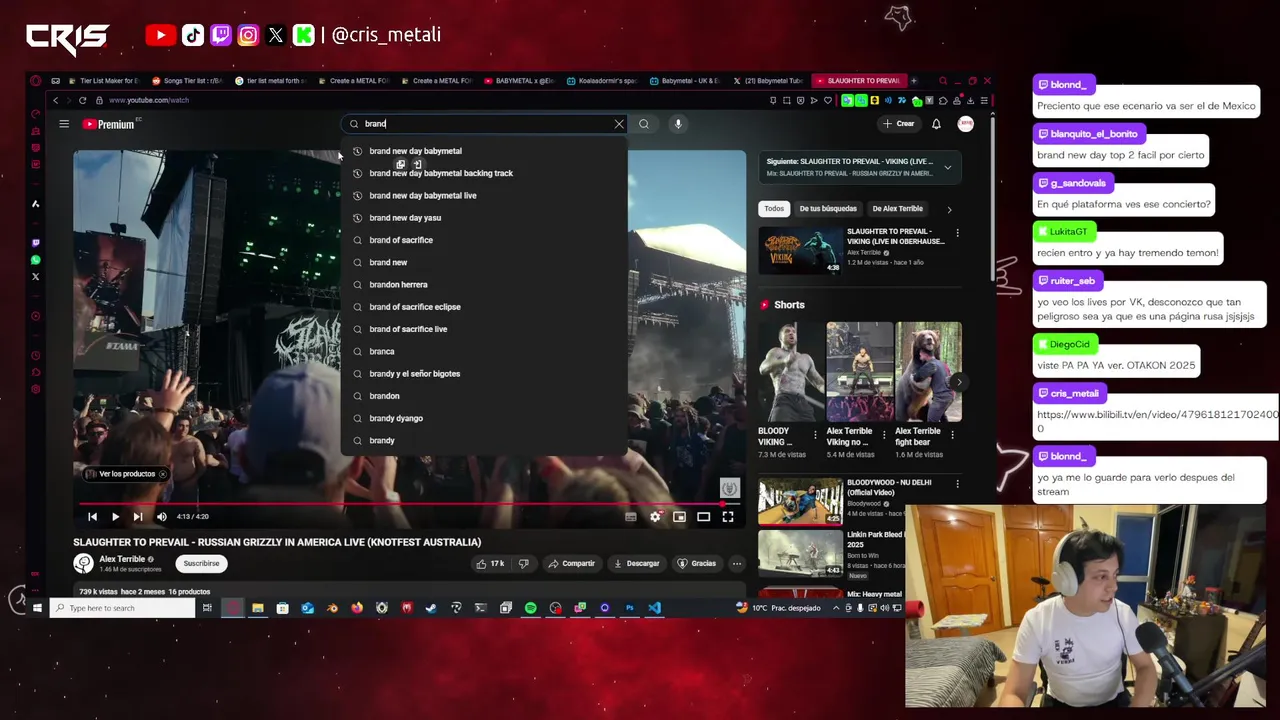Screen dimensions: 1280x720
Task: Mute the video volume speaker icon
Action: pyautogui.click(x=162, y=517)
